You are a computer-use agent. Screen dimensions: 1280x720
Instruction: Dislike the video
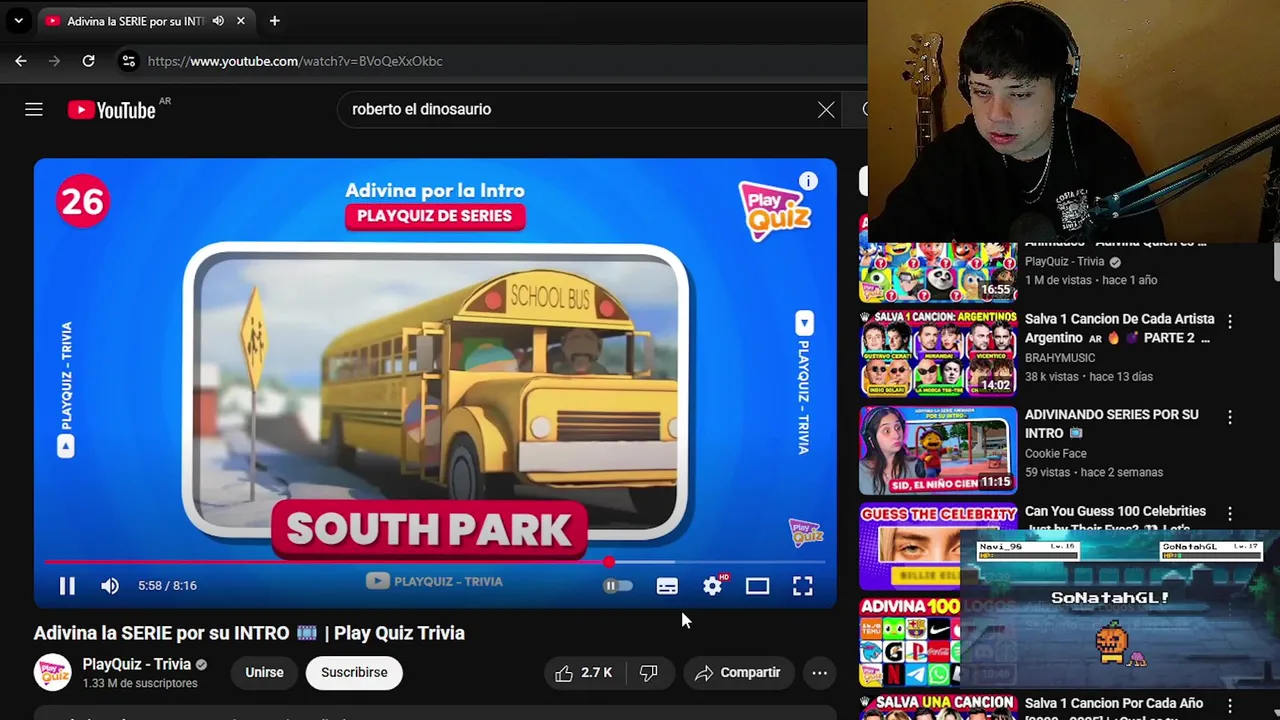(649, 673)
